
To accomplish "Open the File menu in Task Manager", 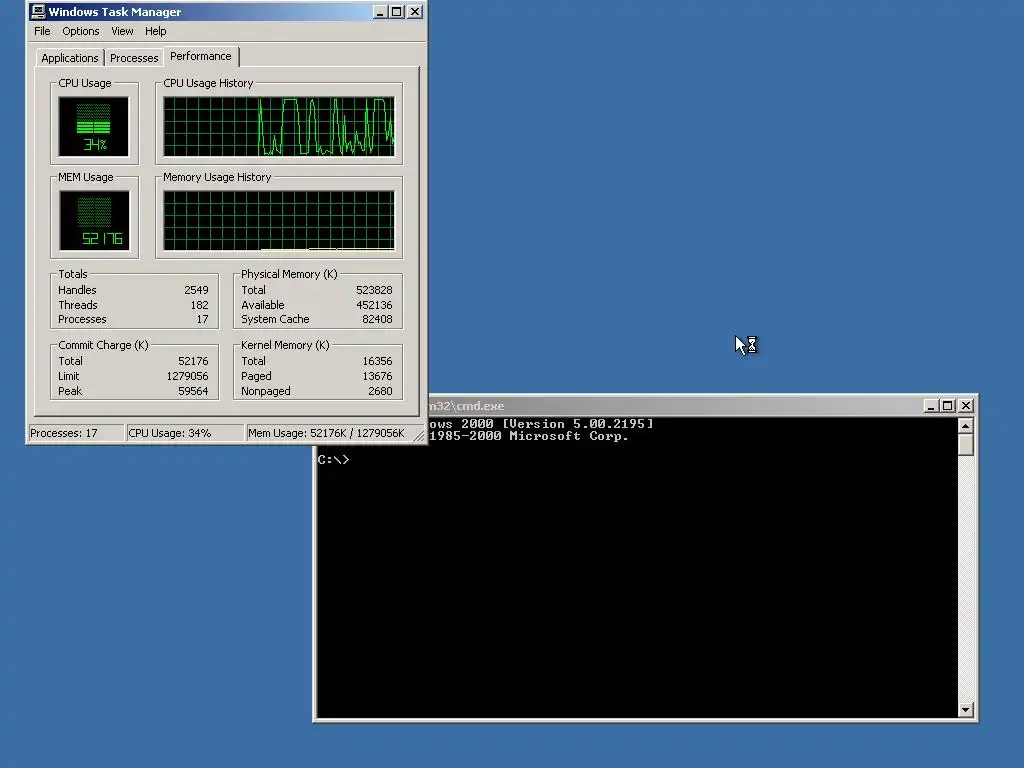I will coord(42,31).
